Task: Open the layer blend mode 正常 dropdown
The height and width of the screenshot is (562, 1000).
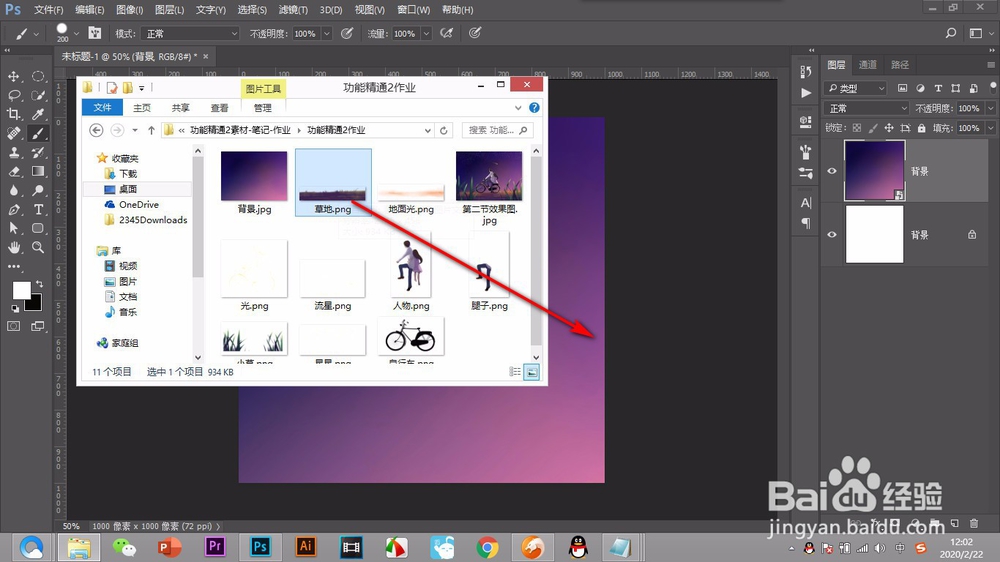Action: click(x=866, y=108)
